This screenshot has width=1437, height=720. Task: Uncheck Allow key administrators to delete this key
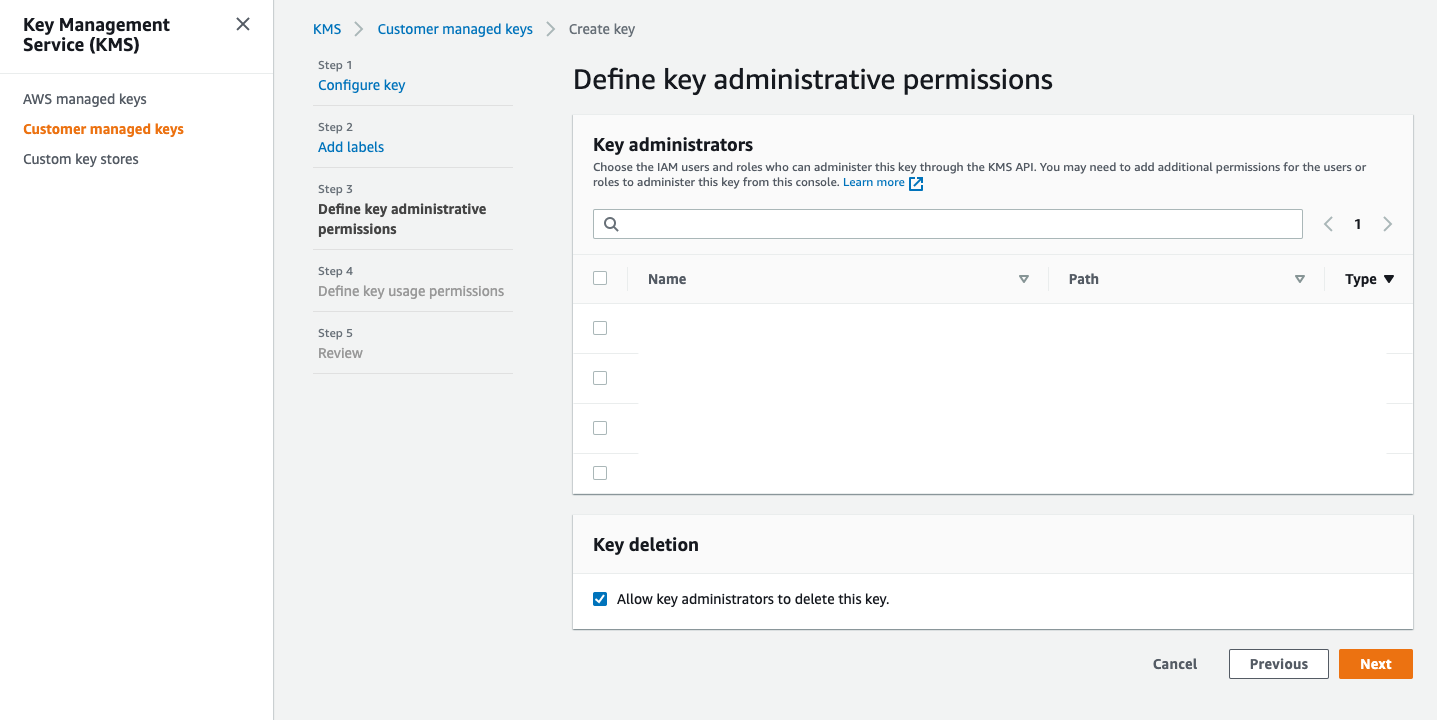[x=600, y=599]
